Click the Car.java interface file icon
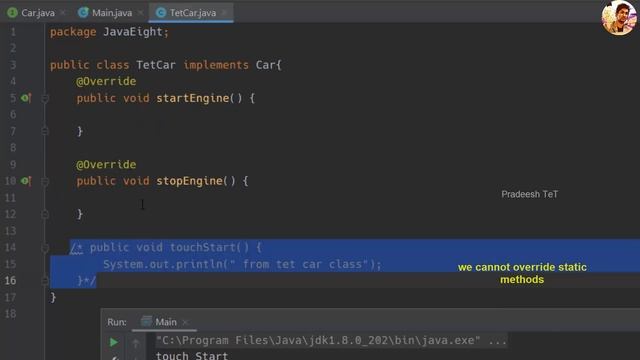Image resolution: width=640 pixels, height=360 pixels. [12, 13]
